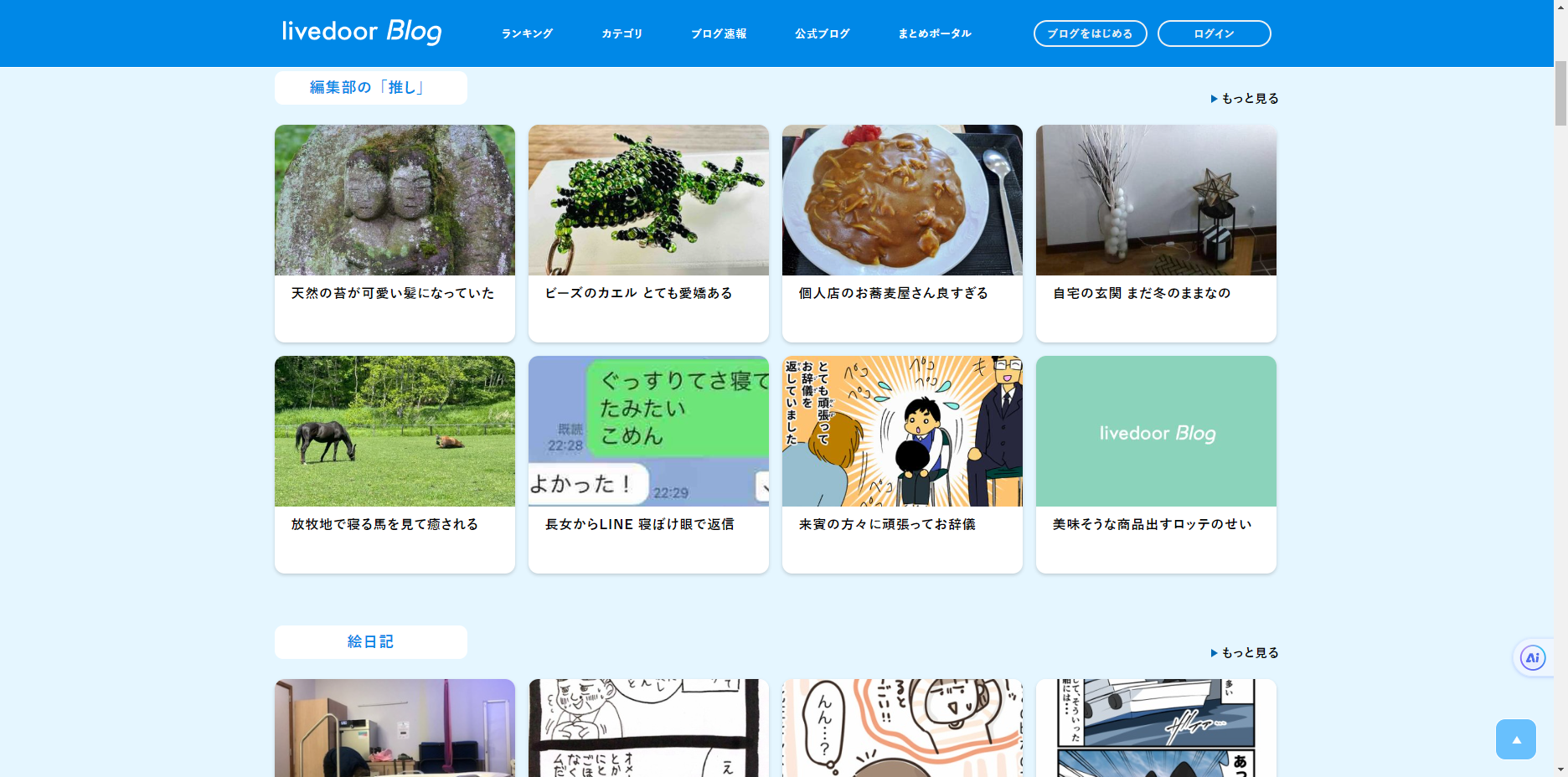Read the ビーズのカエル とても愛嬌ある article

639,293
